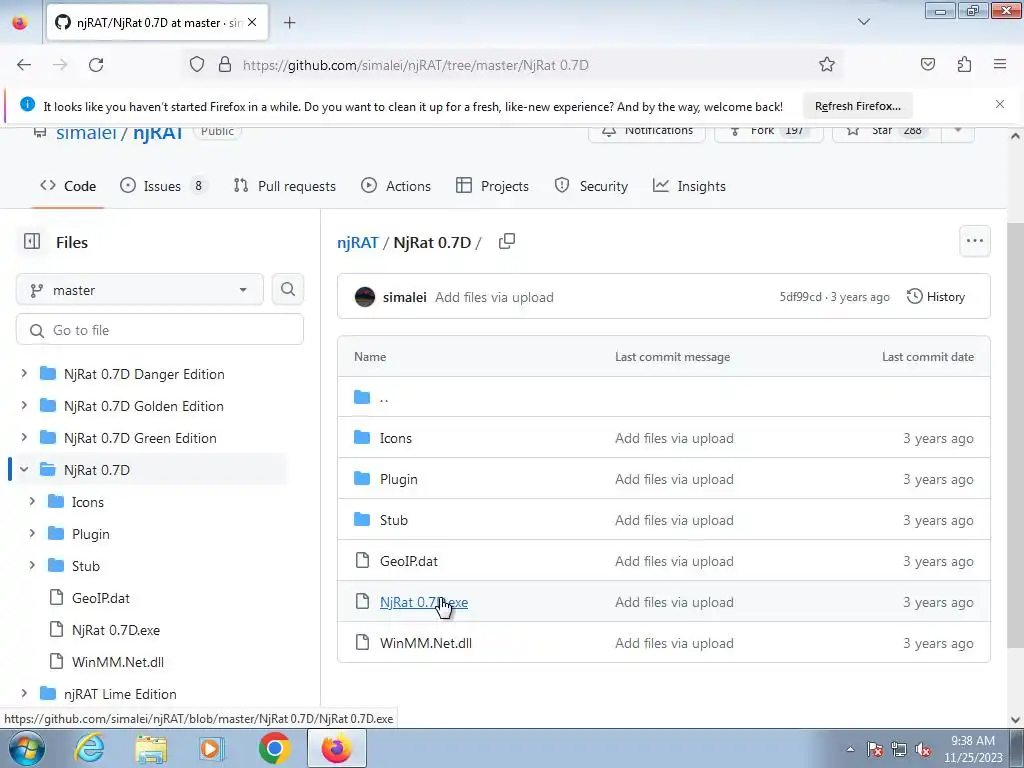
Task: Open the Actions tab
Action: [x=396, y=186]
